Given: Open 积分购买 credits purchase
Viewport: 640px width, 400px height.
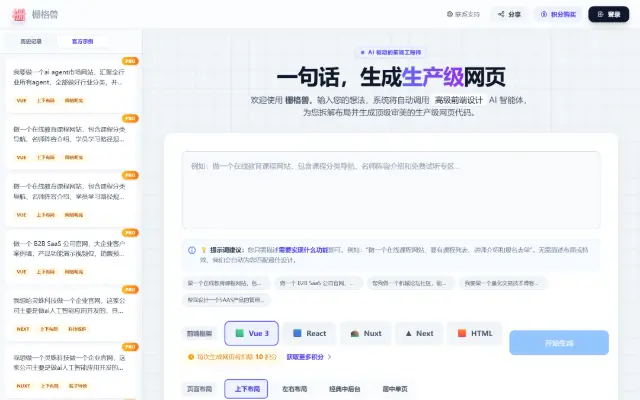Looking at the screenshot, I should coord(558,14).
